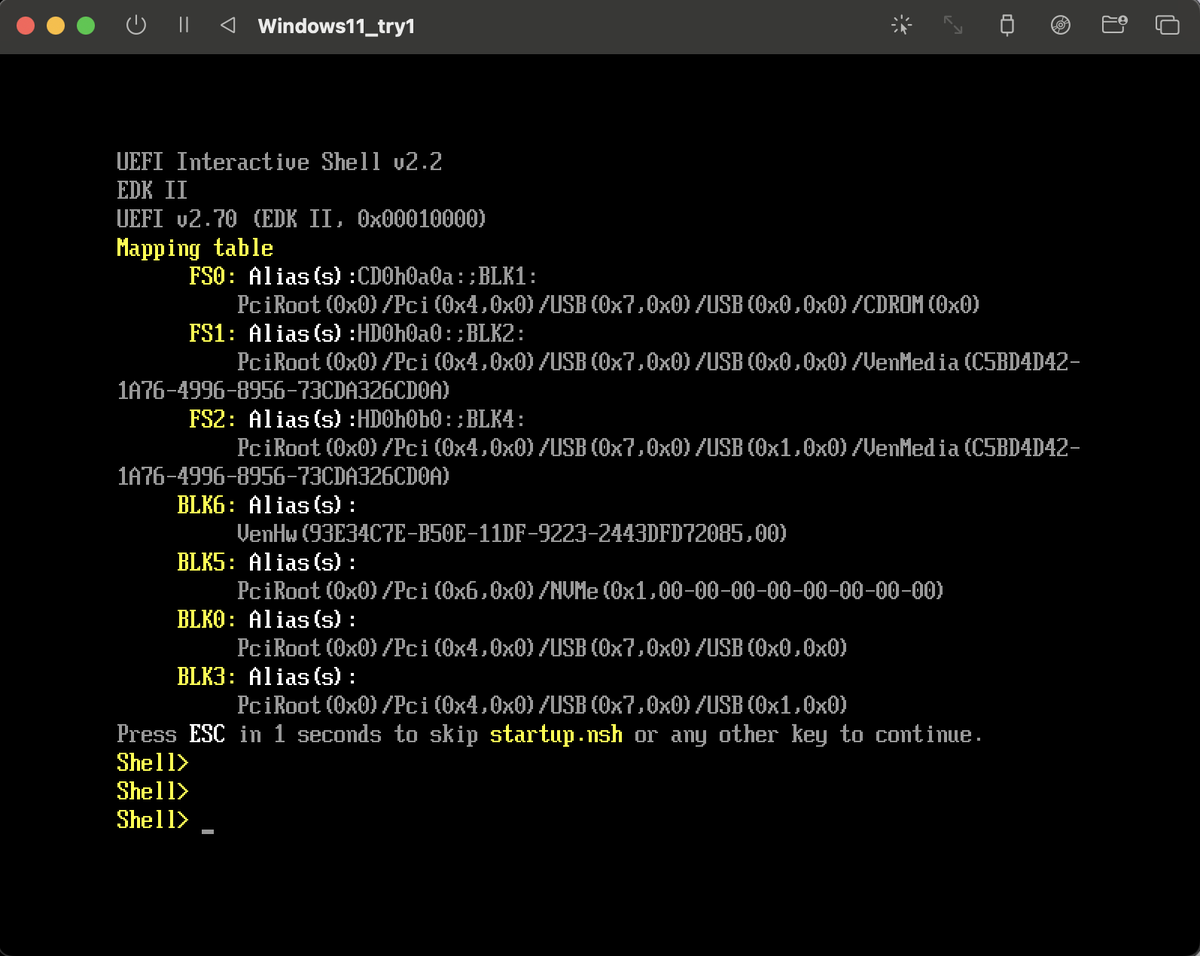The height and width of the screenshot is (956, 1200).
Task: Click the 'UEFI v2.70 (EDK II, 0x00010000)' line
Action: (x=302, y=219)
